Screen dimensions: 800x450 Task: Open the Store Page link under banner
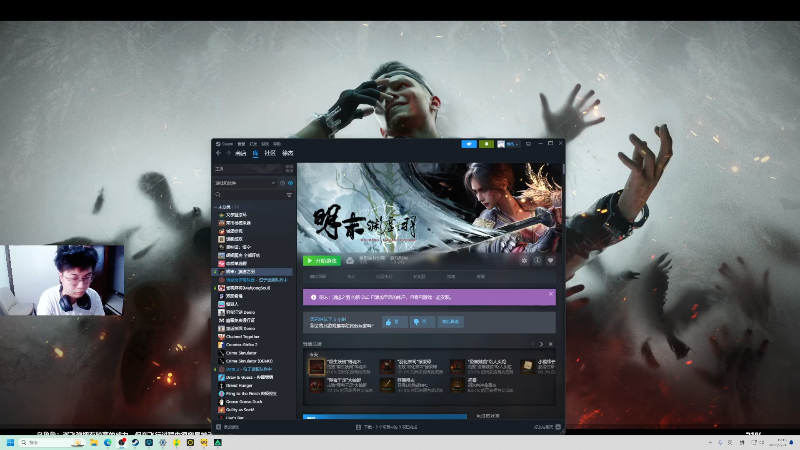(x=318, y=277)
